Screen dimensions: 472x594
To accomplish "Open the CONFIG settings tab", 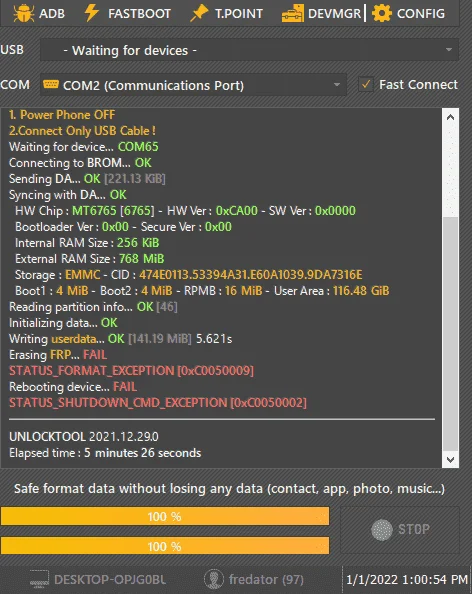I will 408,13.
